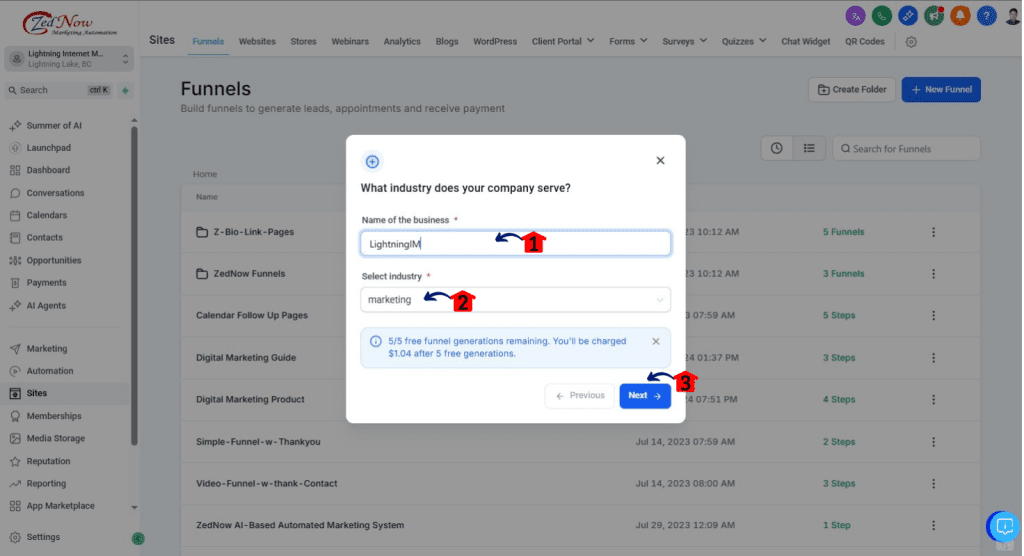Switch to the Websites tab
The height and width of the screenshot is (556, 1024).
tap(257, 41)
